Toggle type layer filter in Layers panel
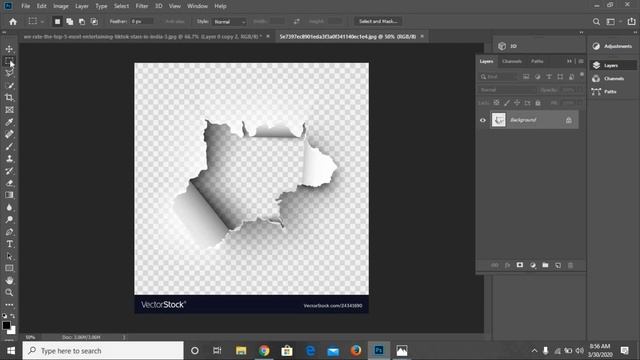 tap(549, 77)
